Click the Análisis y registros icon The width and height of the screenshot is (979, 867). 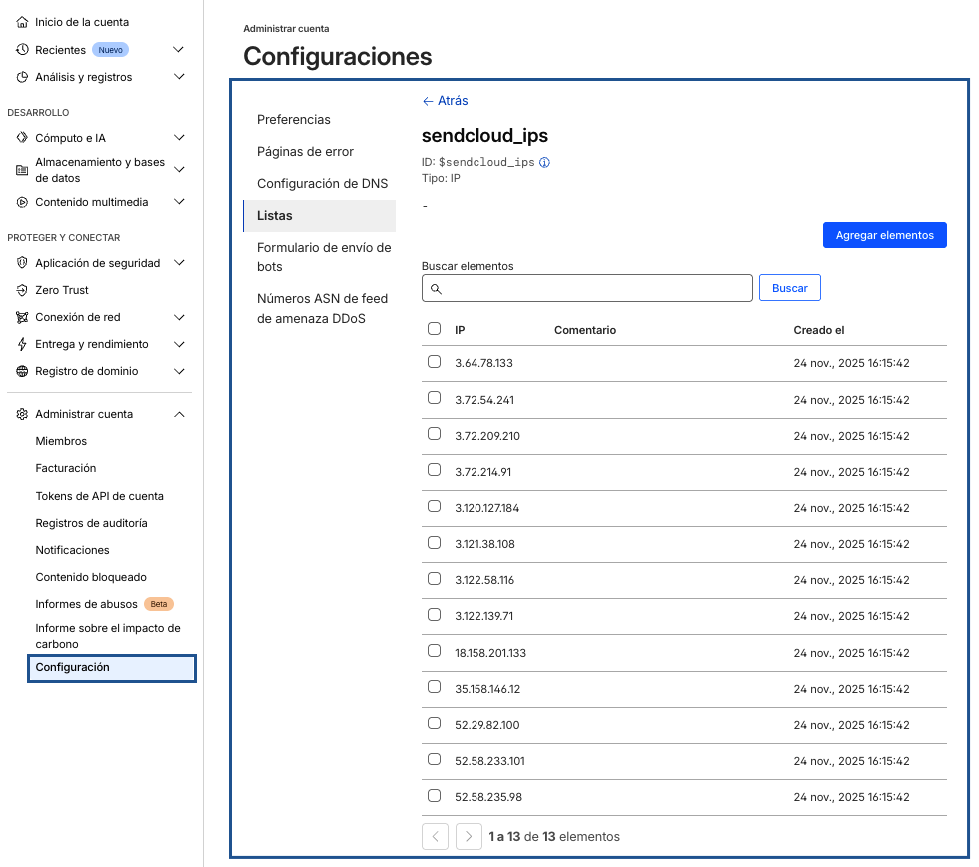22,76
